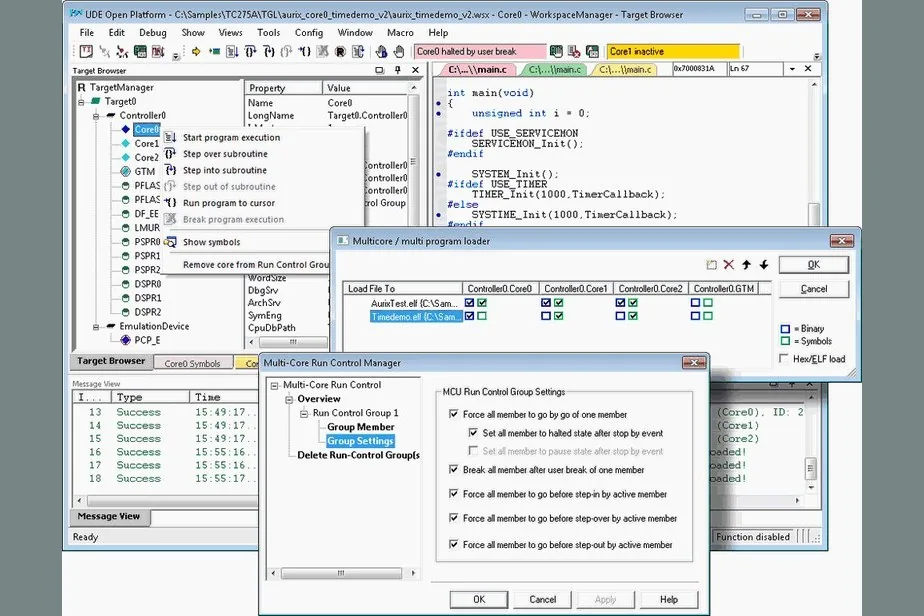Click the plain hand toolbar icon

pyautogui.click(x=399, y=52)
